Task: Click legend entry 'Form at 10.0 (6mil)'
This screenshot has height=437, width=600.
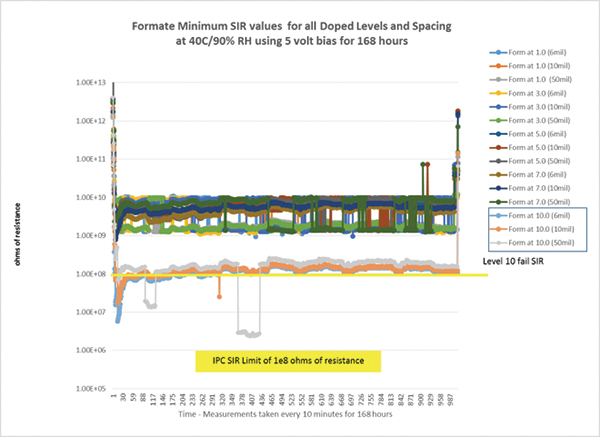Action: coord(530,216)
